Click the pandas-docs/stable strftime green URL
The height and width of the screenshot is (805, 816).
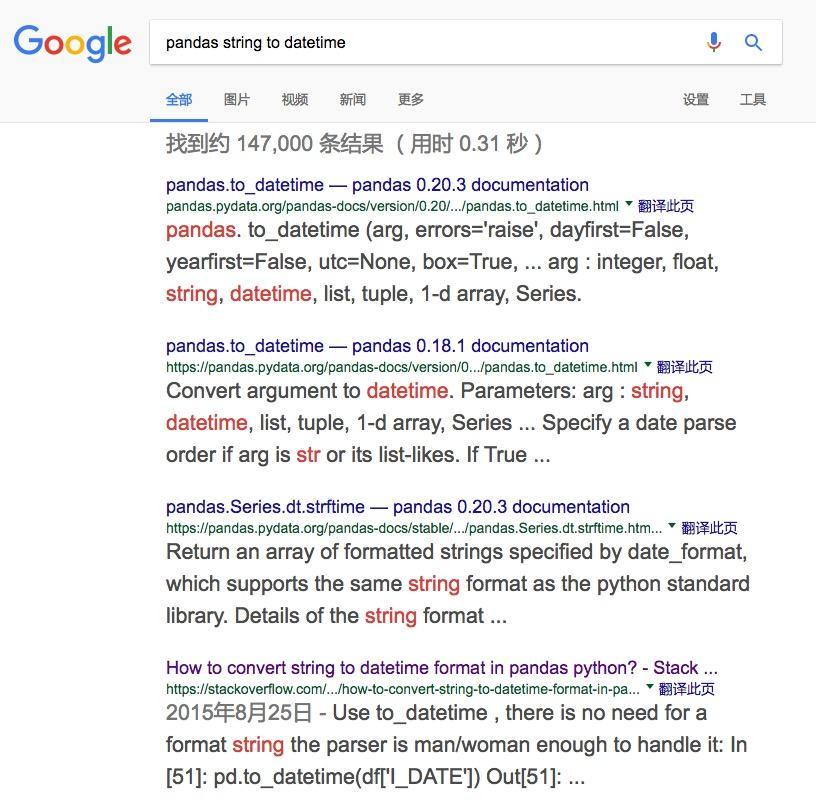point(414,529)
